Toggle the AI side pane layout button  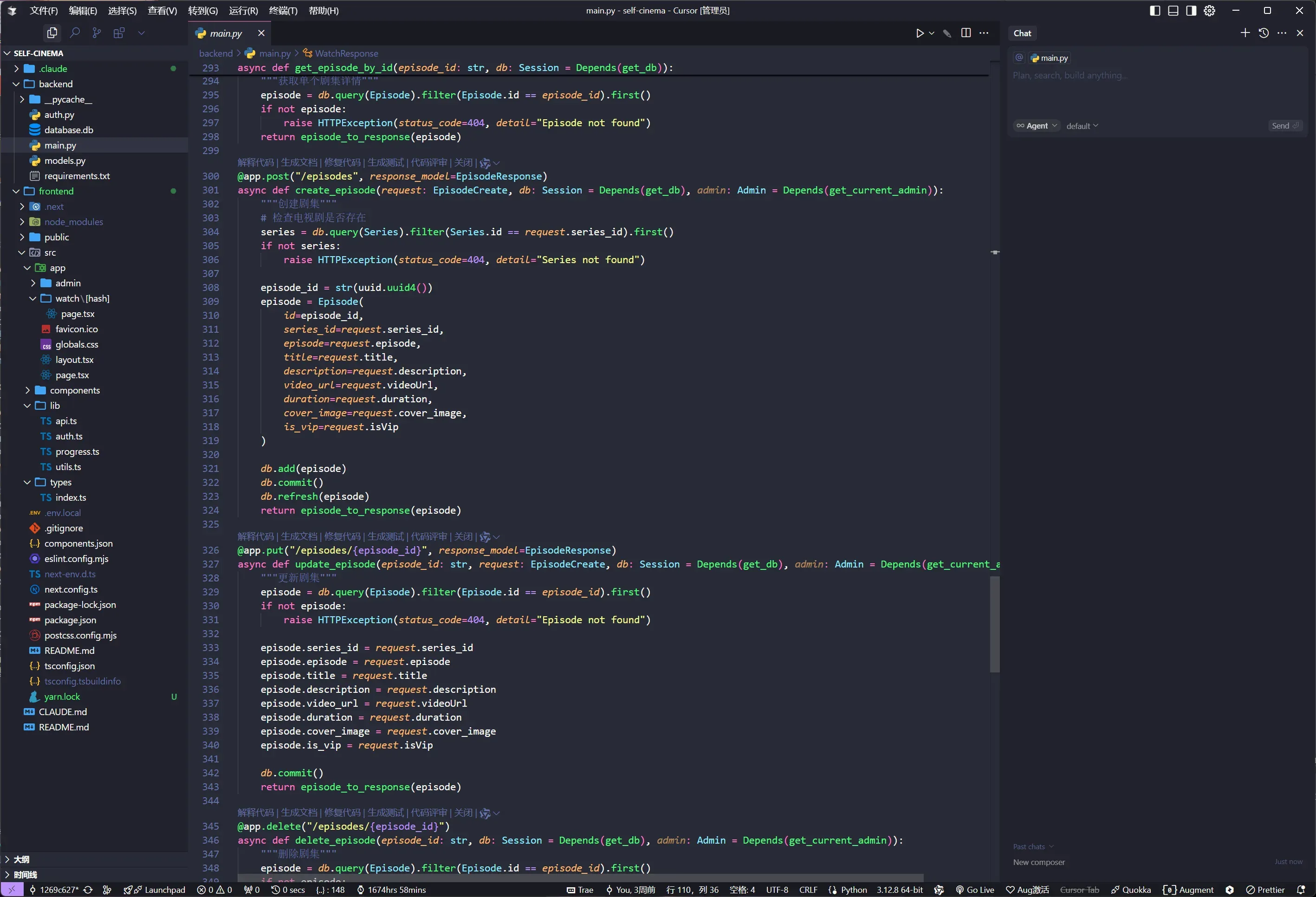(1191, 11)
